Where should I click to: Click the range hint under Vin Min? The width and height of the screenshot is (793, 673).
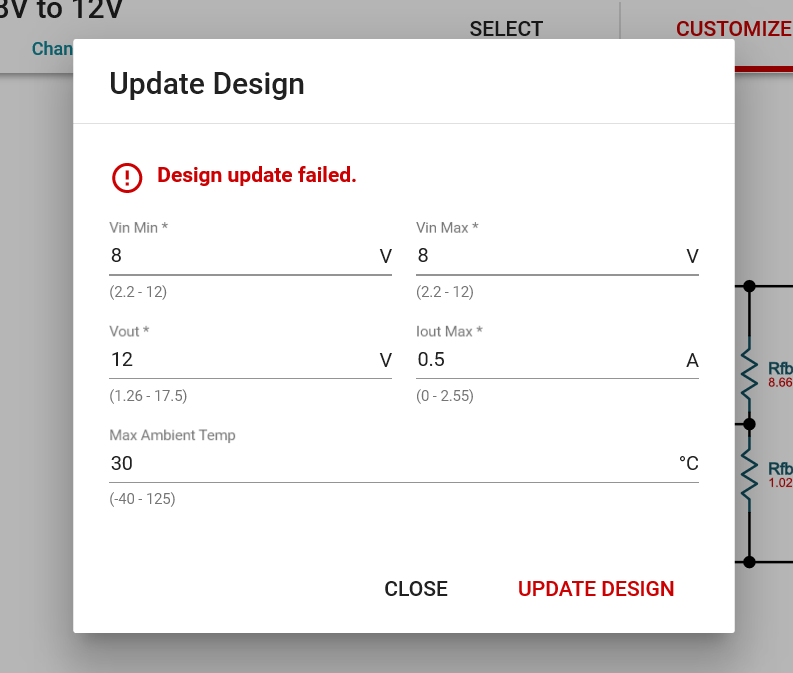coord(138,292)
